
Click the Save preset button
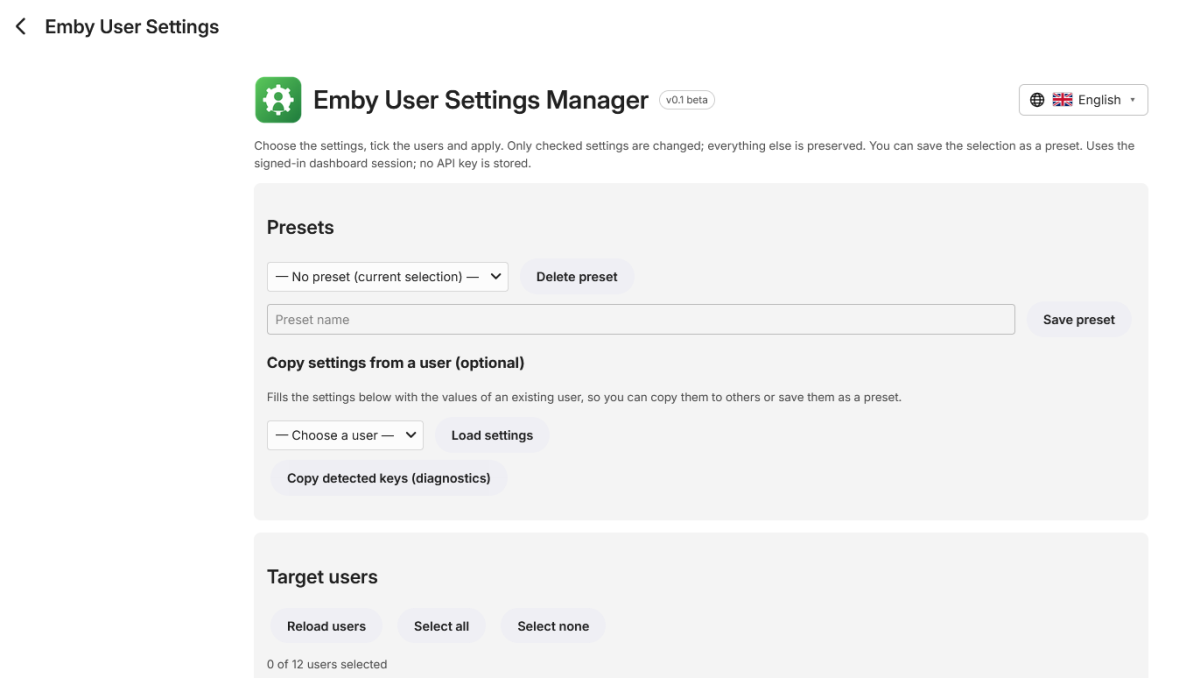pyautogui.click(x=1079, y=320)
